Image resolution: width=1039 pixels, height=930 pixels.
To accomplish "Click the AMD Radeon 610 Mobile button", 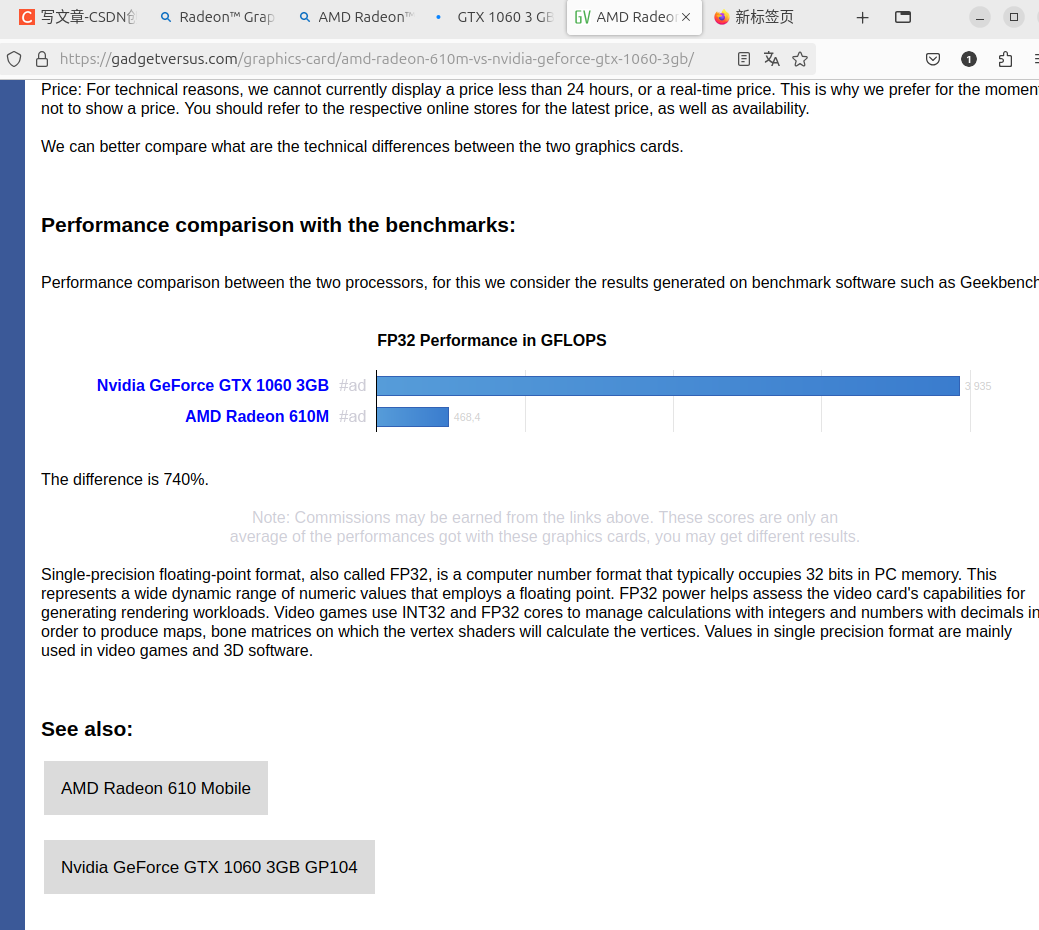I will coord(156,788).
